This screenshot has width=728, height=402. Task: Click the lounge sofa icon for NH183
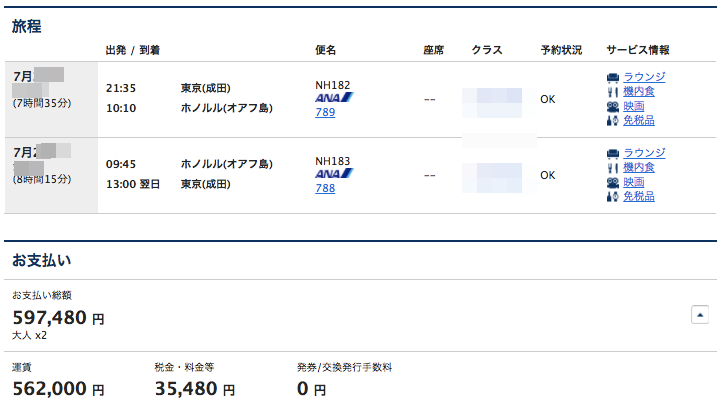click(613, 154)
